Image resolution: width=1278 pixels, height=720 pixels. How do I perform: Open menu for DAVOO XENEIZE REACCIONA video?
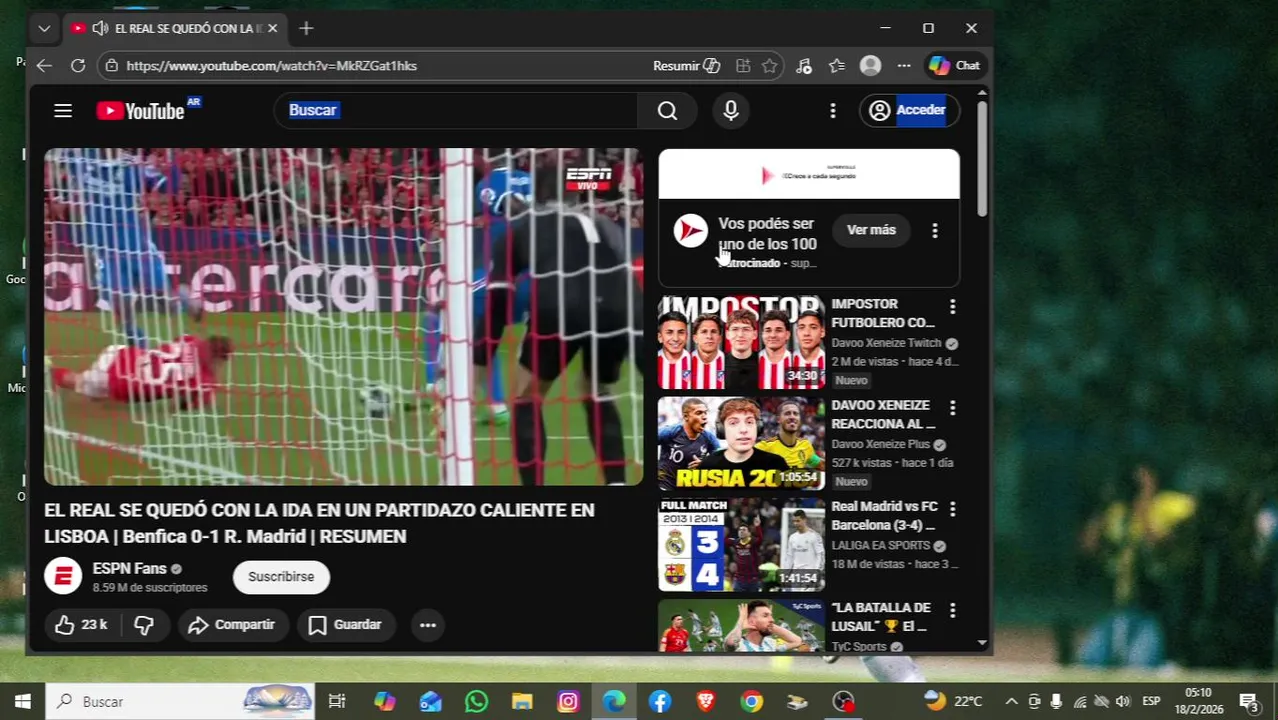coord(952,408)
